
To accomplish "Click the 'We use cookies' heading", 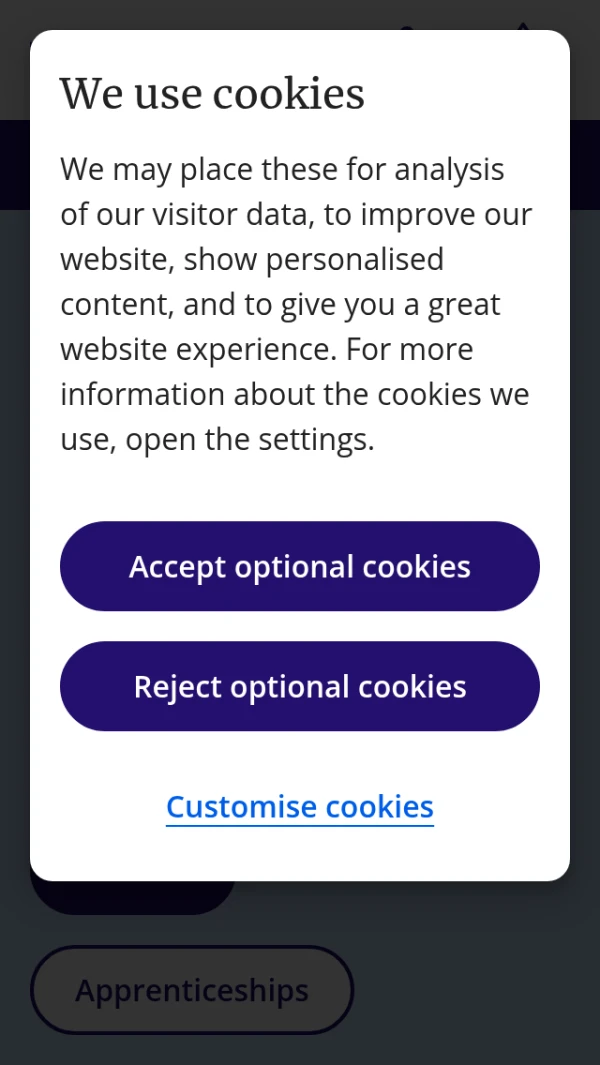I will point(212,94).
